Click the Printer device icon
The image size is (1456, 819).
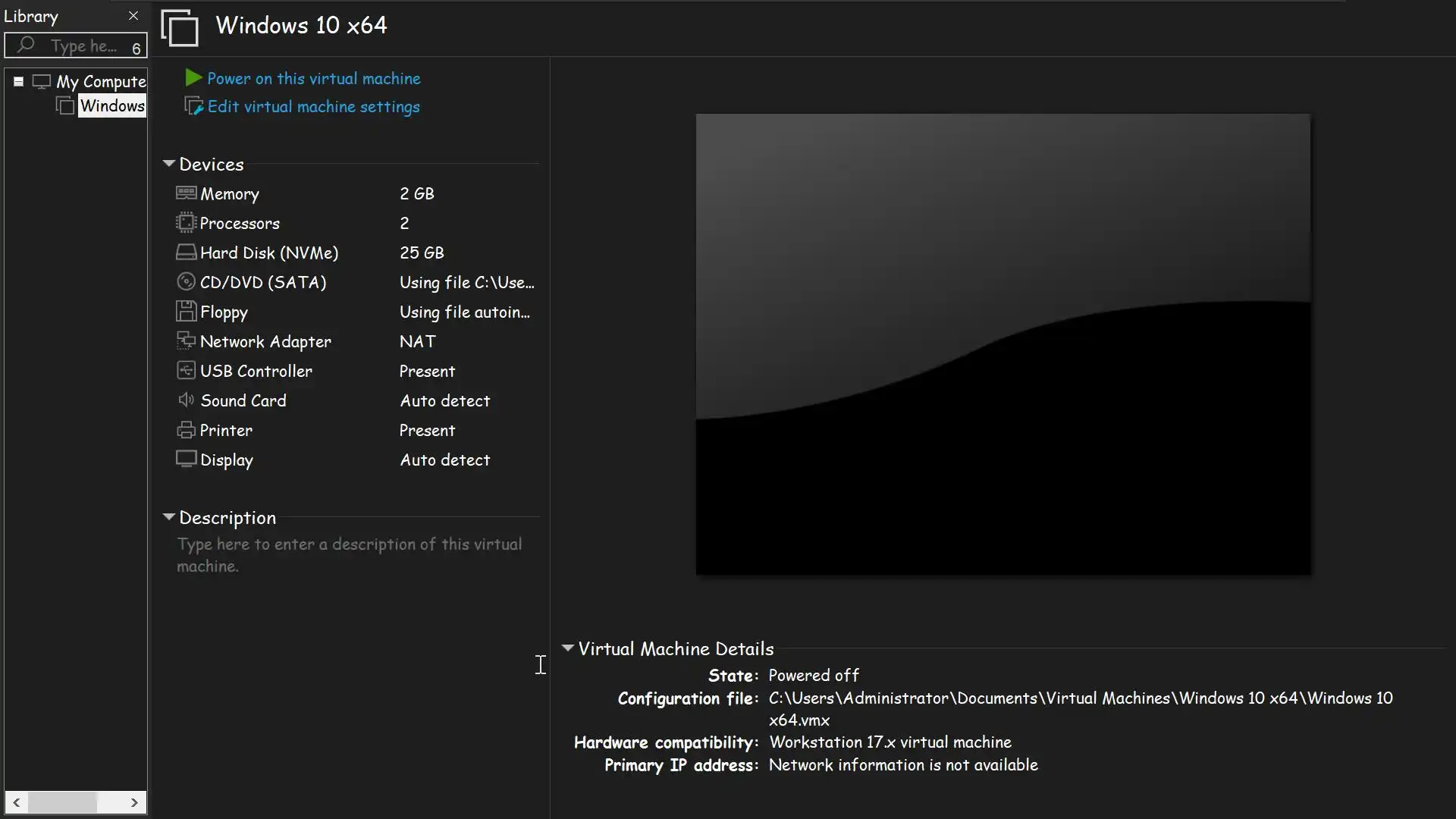[x=186, y=430]
